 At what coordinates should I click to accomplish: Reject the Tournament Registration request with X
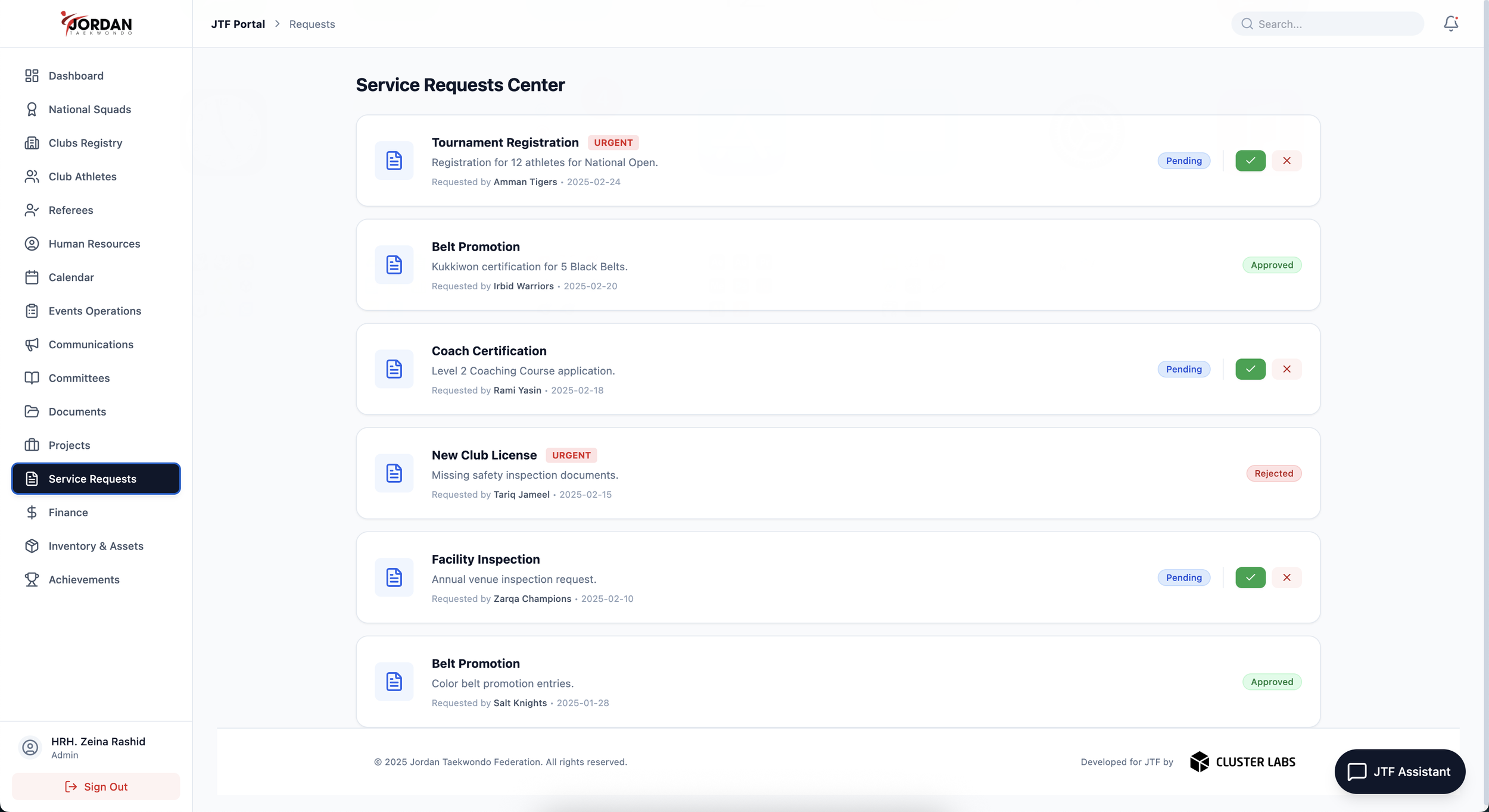(x=1286, y=161)
